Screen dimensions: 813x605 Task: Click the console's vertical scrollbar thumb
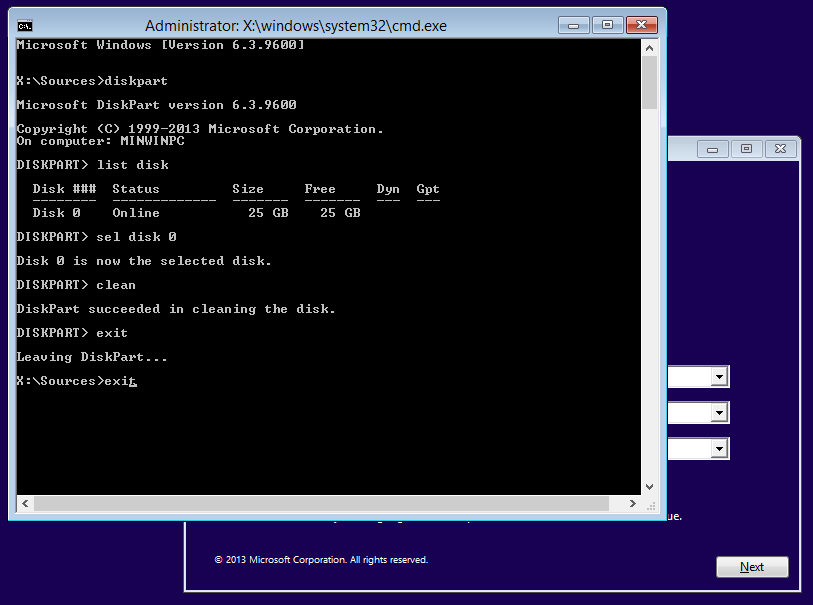[649, 83]
